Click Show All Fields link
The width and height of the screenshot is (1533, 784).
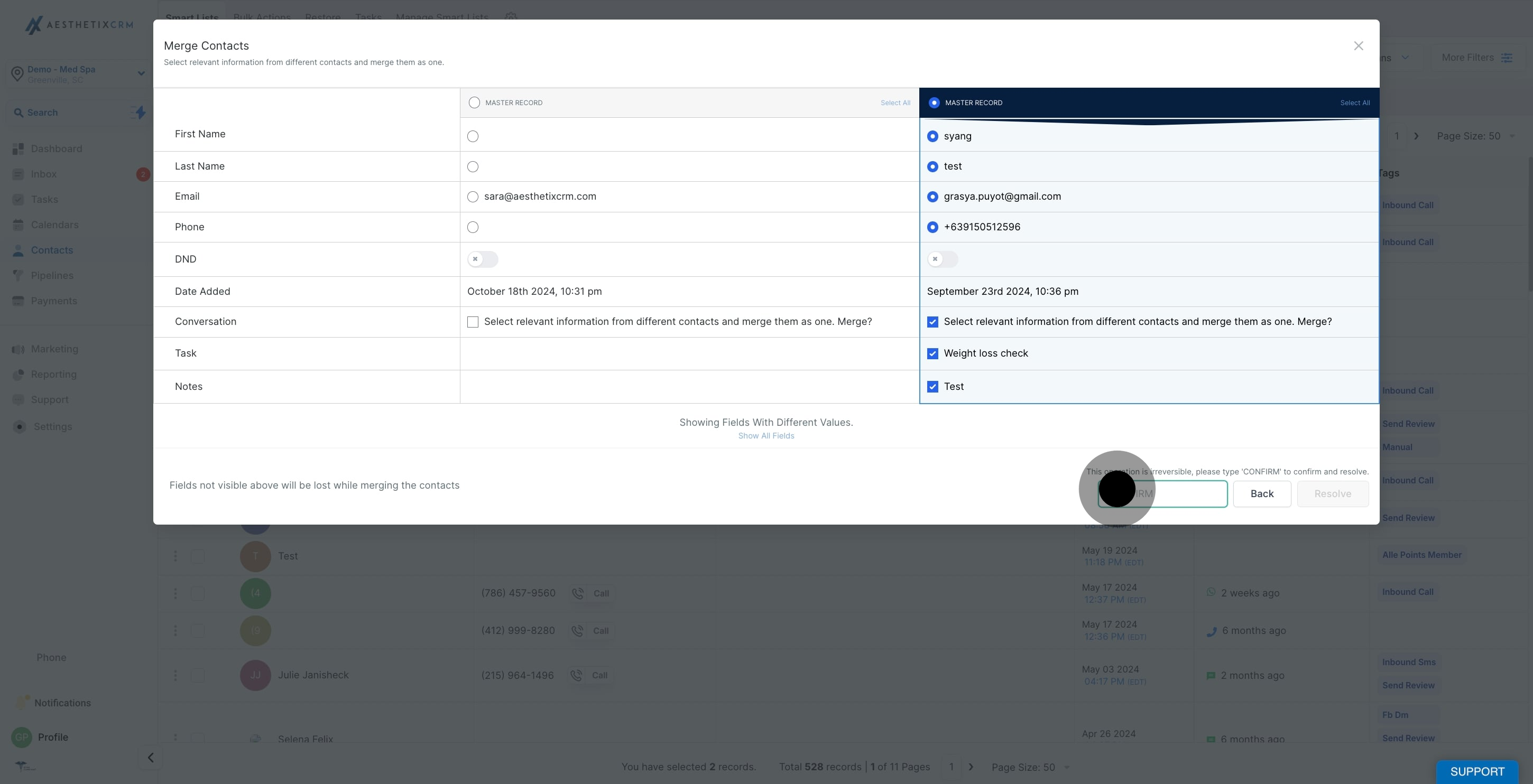pos(766,436)
